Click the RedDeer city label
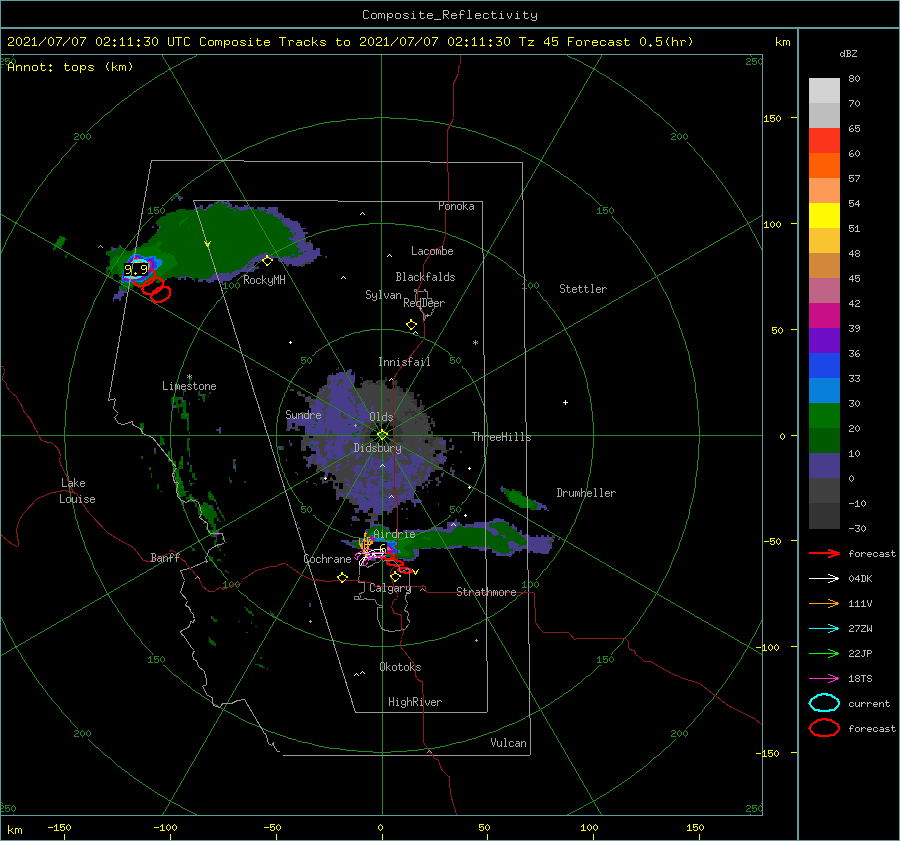This screenshot has height=841, width=900. click(x=424, y=303)
